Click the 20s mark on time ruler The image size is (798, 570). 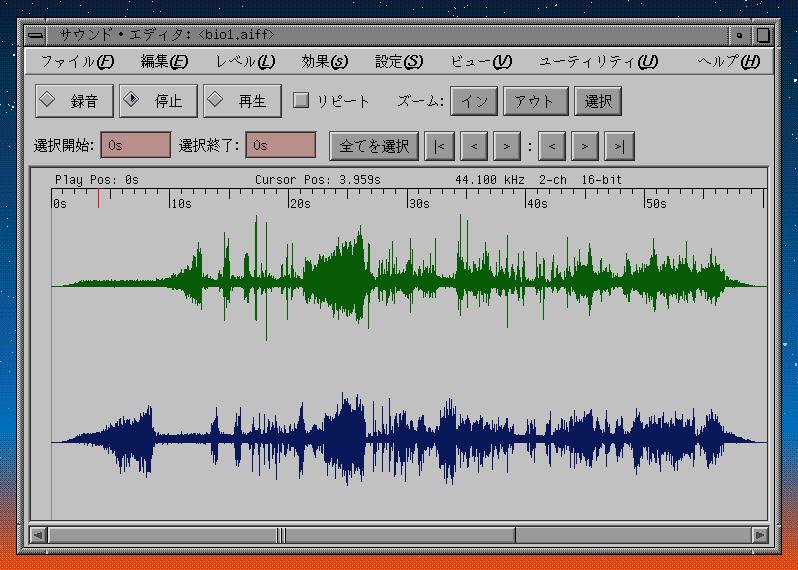point(300,204)
